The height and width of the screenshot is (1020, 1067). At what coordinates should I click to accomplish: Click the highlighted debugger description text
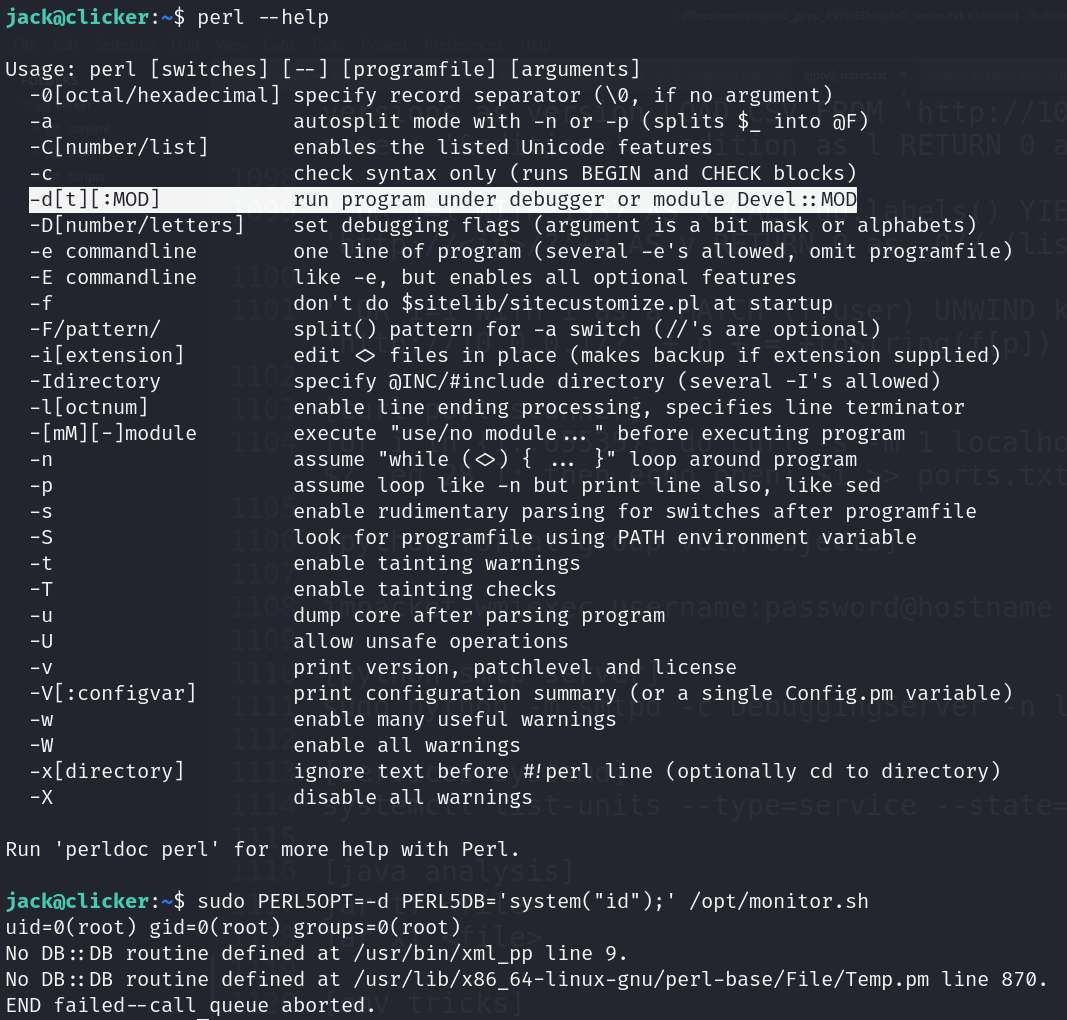574,199
